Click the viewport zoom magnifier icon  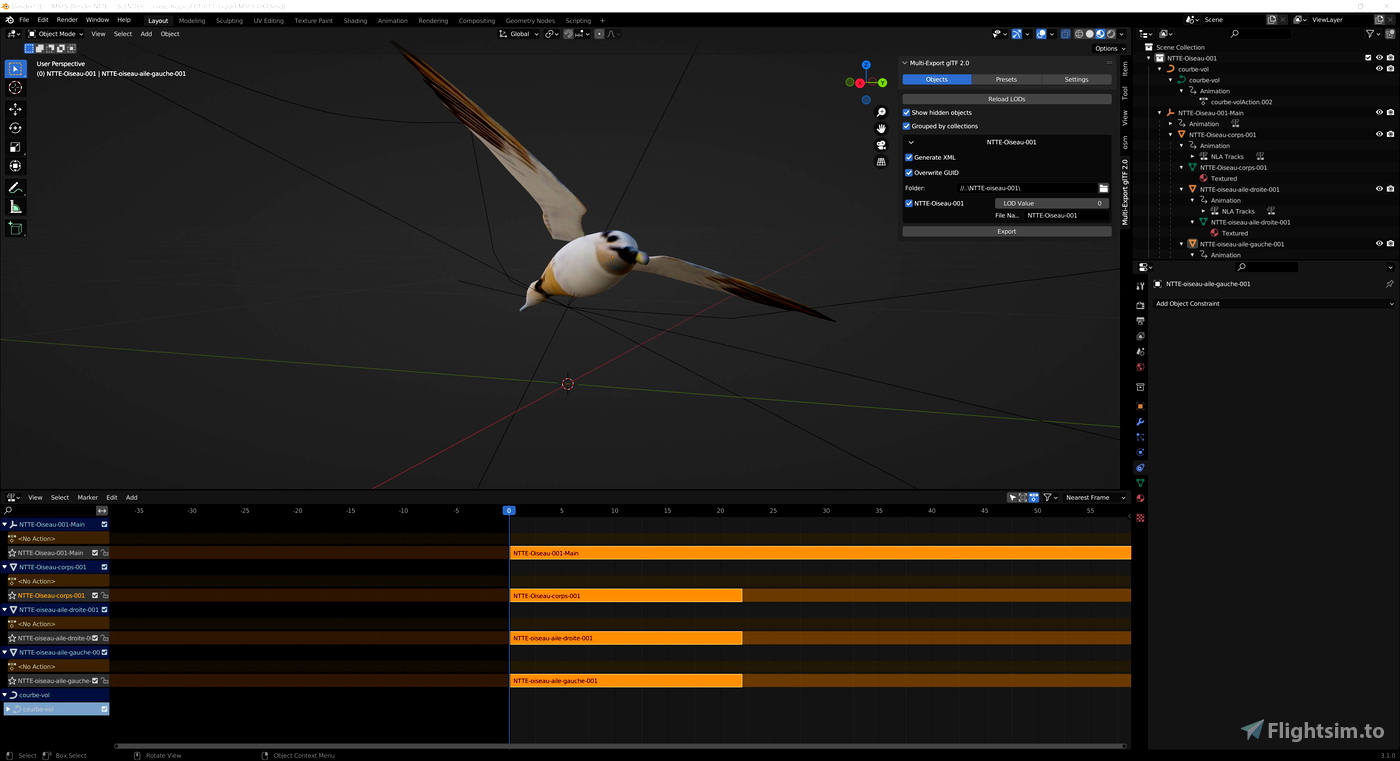click(x=881, y=113)
